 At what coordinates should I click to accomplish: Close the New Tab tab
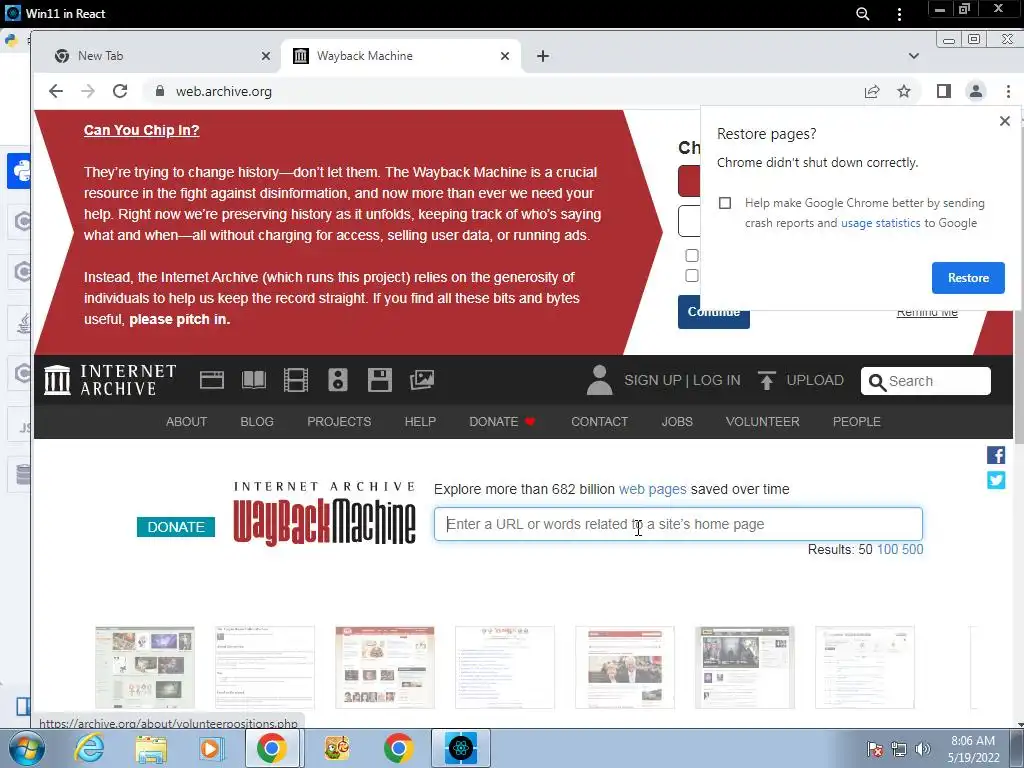pos(266,56)
